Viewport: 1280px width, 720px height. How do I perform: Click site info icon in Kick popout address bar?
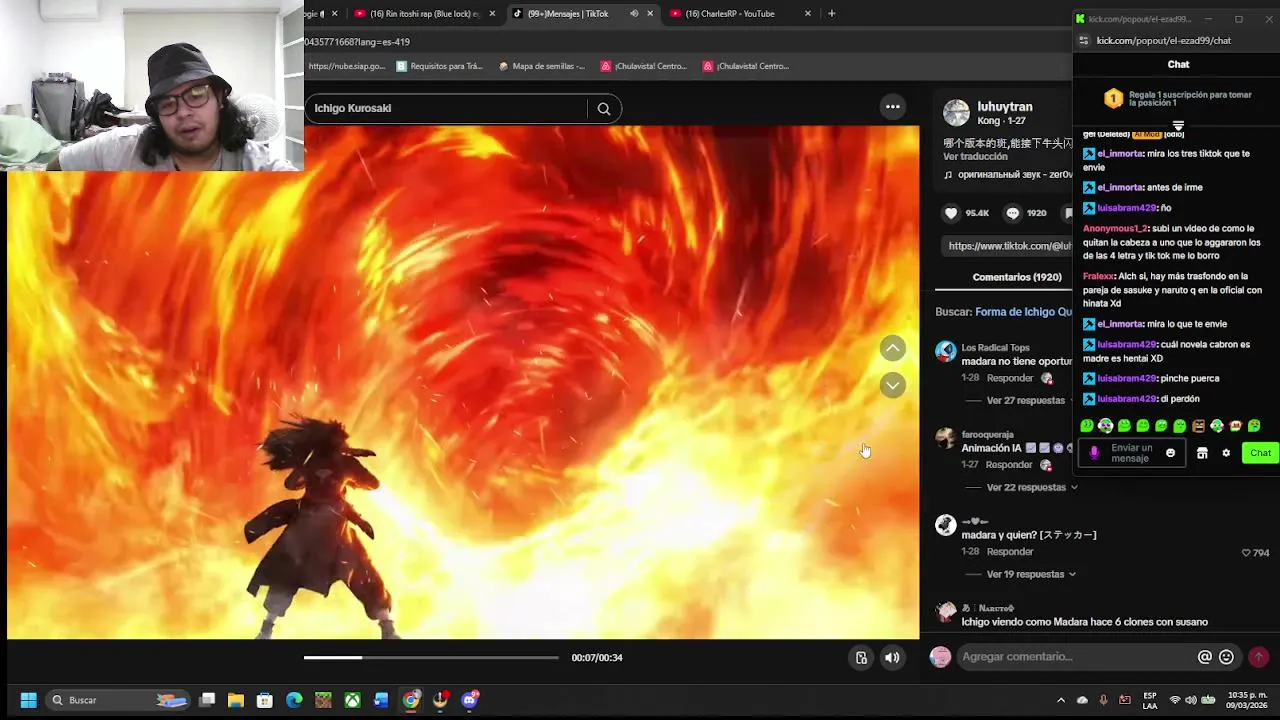click(1083, 41)
